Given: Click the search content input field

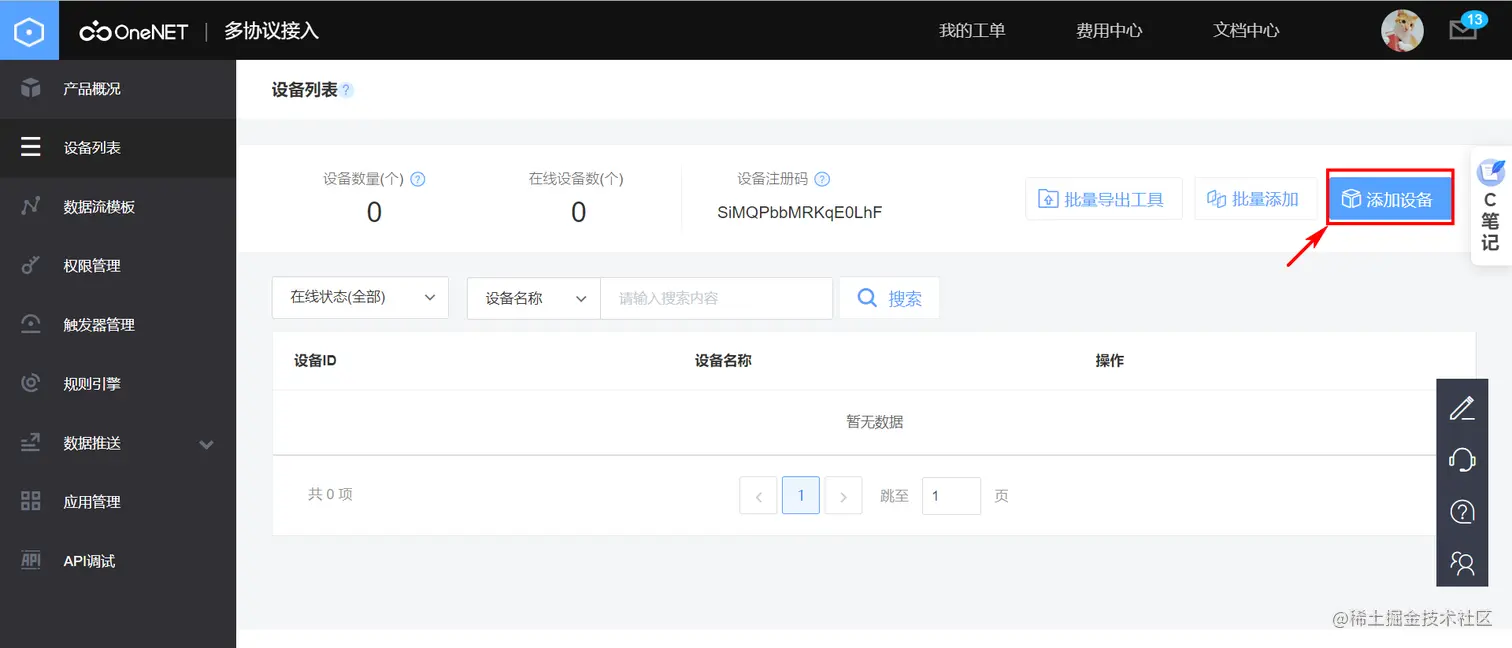Looking at the screenshot, I should click(716, 298).
